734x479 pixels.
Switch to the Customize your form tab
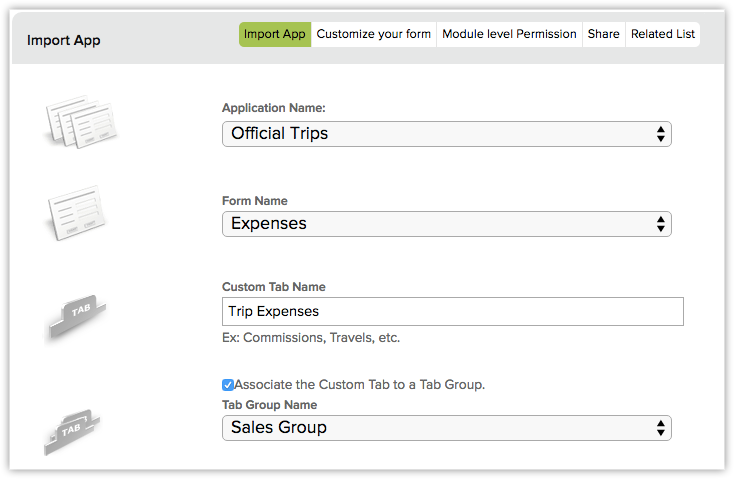point(374,34)
